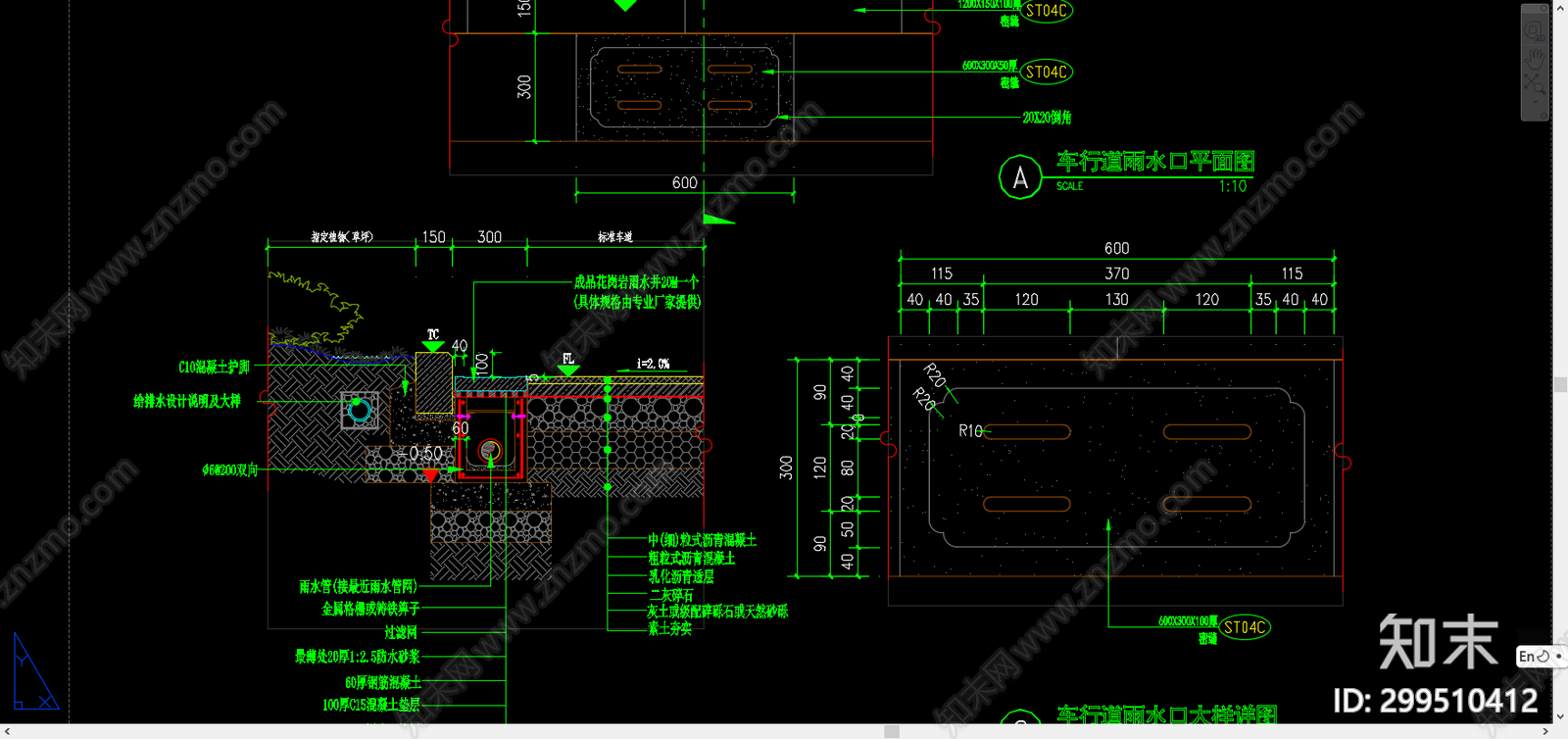Select the 素土夯实 layer label
Viewport: 1568px width, 739px height.
point(670,629)
